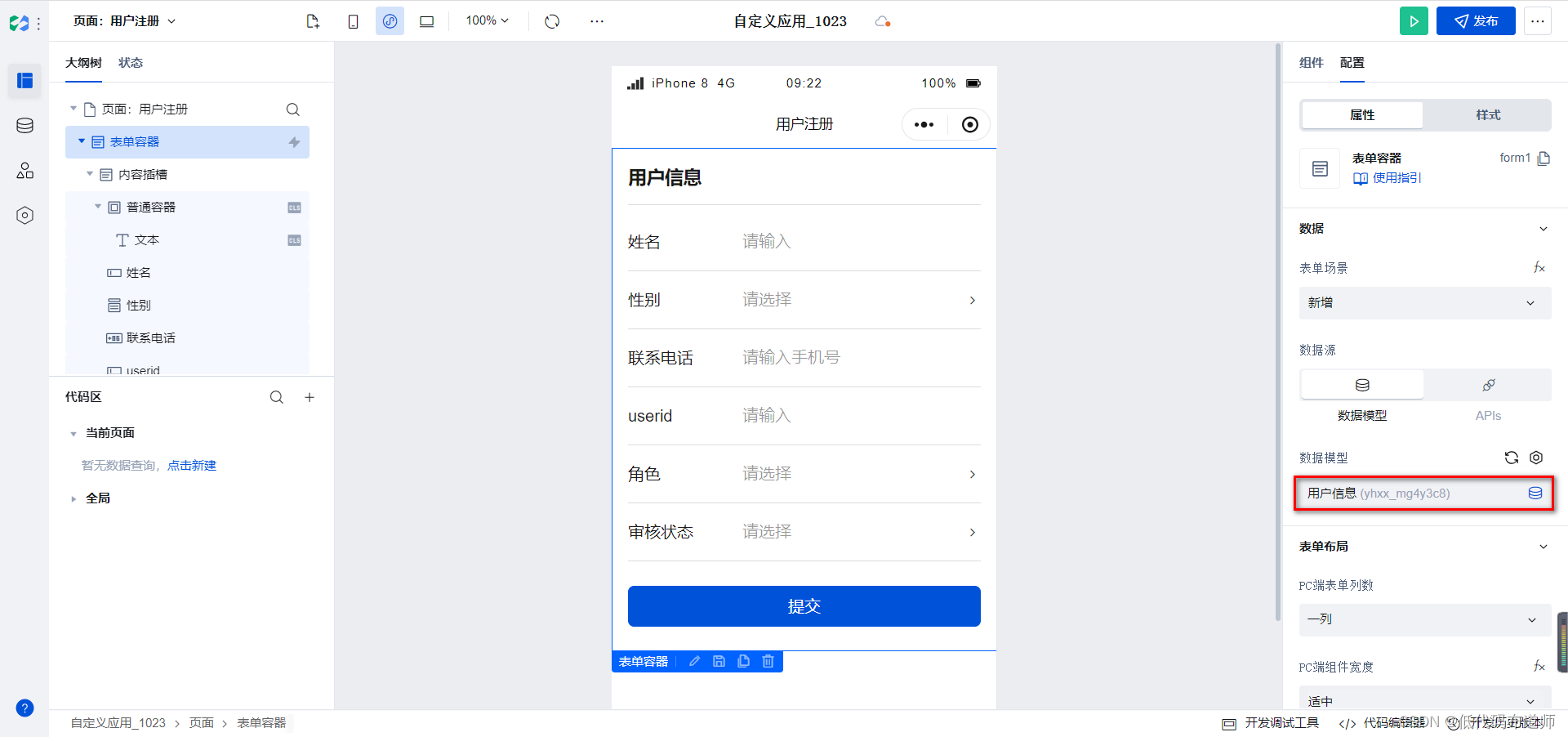Switch to the 状态 tab
Image resolution: width=1568 pixels, height=737 pixels.
[131, 63]
